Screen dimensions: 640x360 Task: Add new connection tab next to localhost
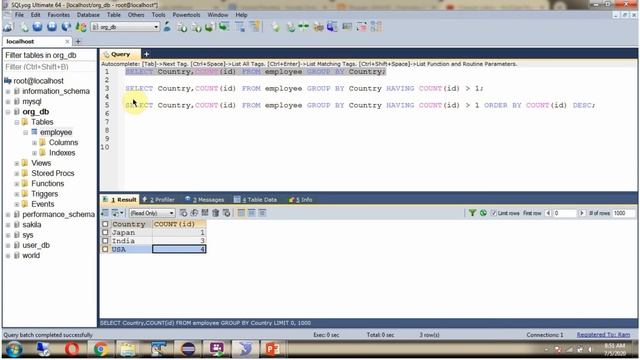click(x=78, y=42)
